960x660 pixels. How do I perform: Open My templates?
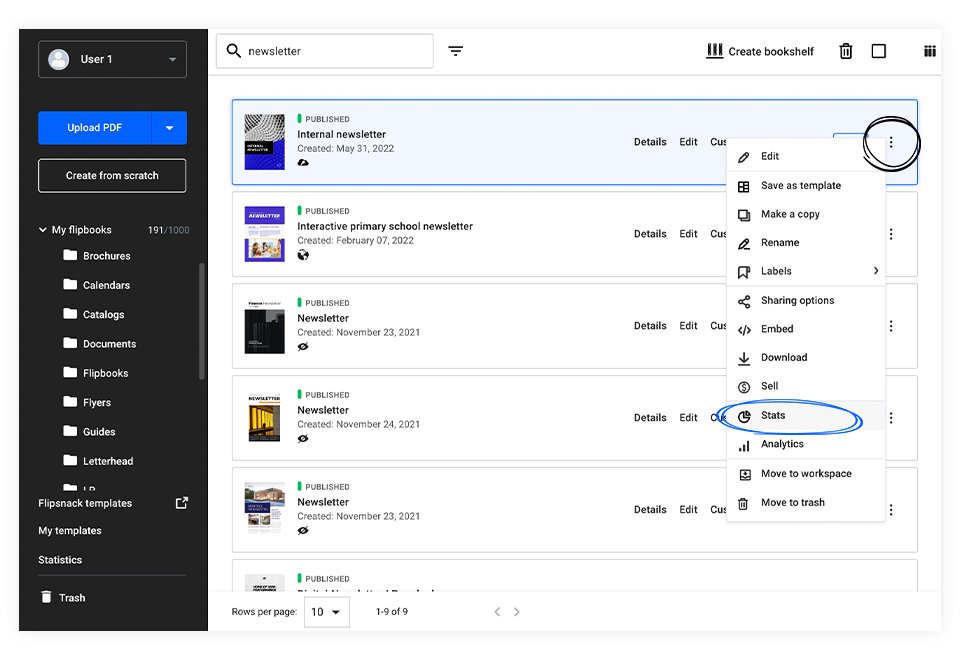coord(70,531)
